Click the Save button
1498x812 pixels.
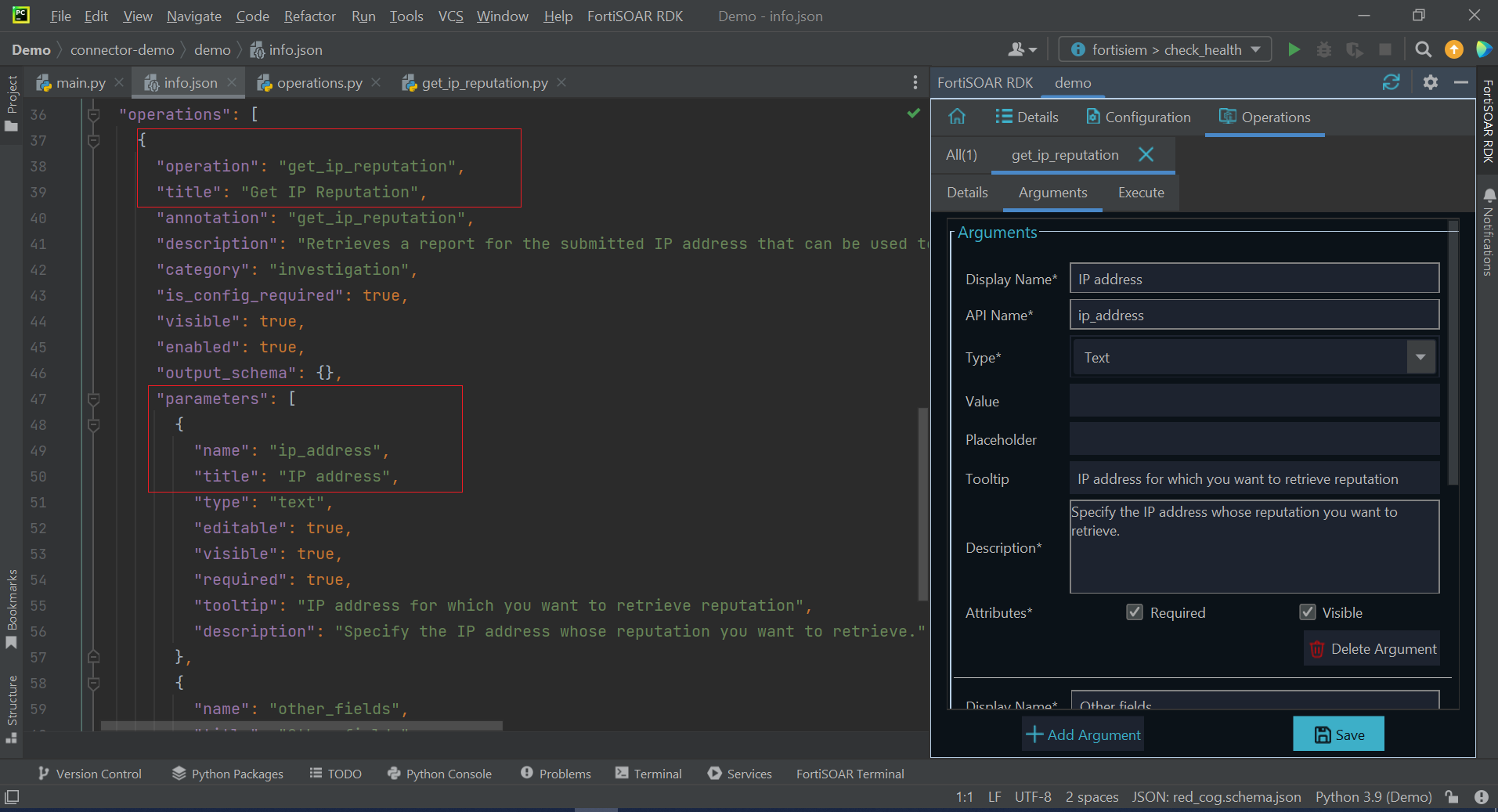click(x=1338, y=734)
